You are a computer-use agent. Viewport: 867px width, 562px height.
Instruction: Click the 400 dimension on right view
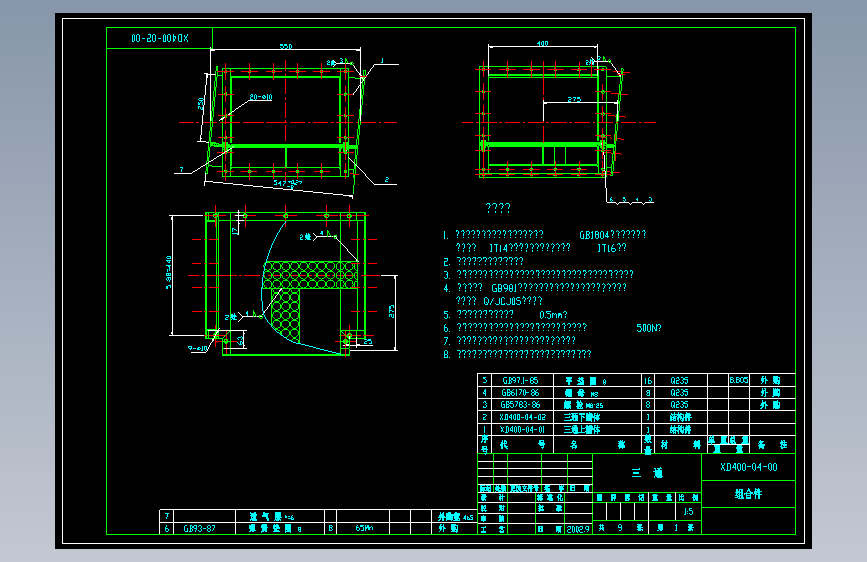(542, 43)
